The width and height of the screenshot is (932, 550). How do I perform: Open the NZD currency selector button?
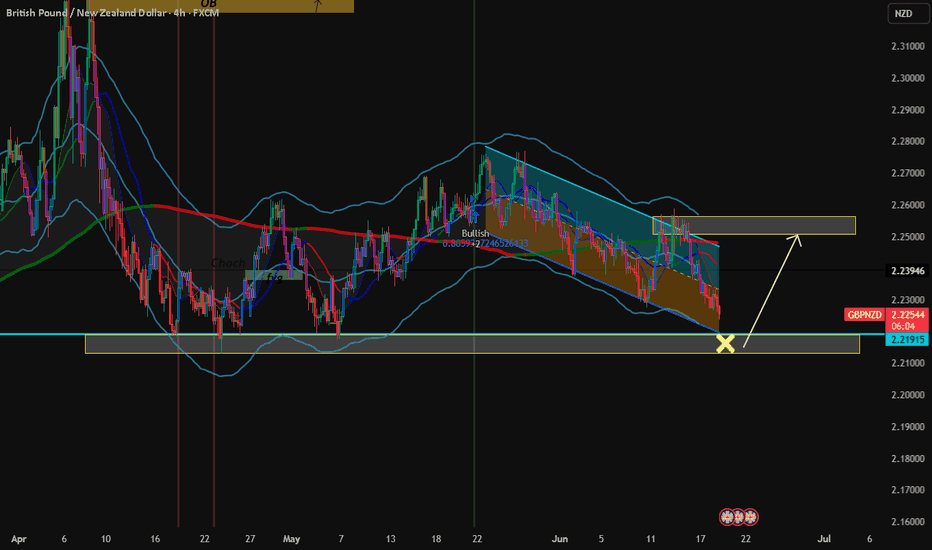coord(908,14)
